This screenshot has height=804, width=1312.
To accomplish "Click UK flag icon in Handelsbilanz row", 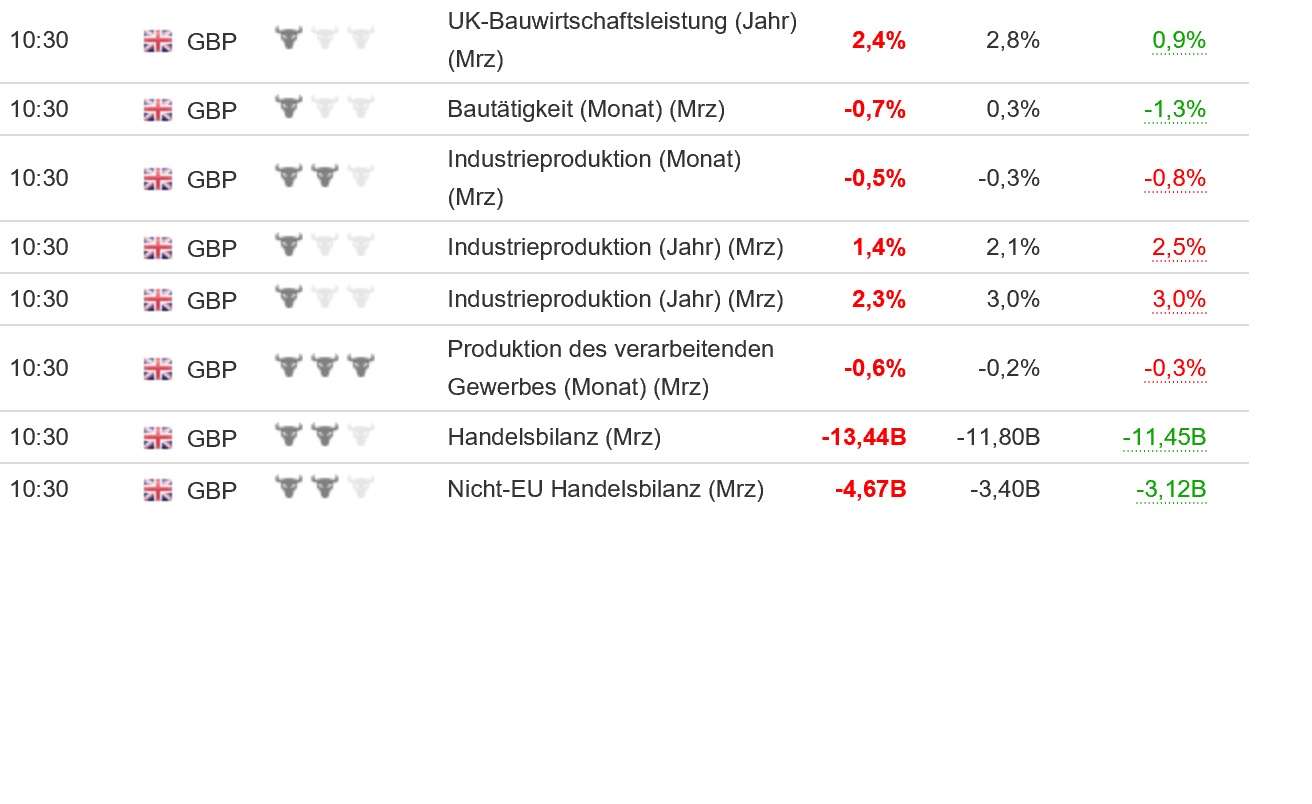I will coord(158,437).
